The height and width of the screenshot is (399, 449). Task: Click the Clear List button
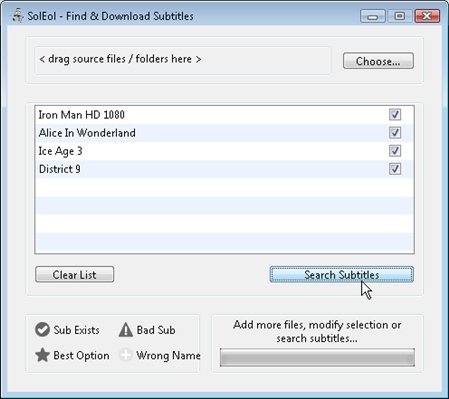[75, 275]
